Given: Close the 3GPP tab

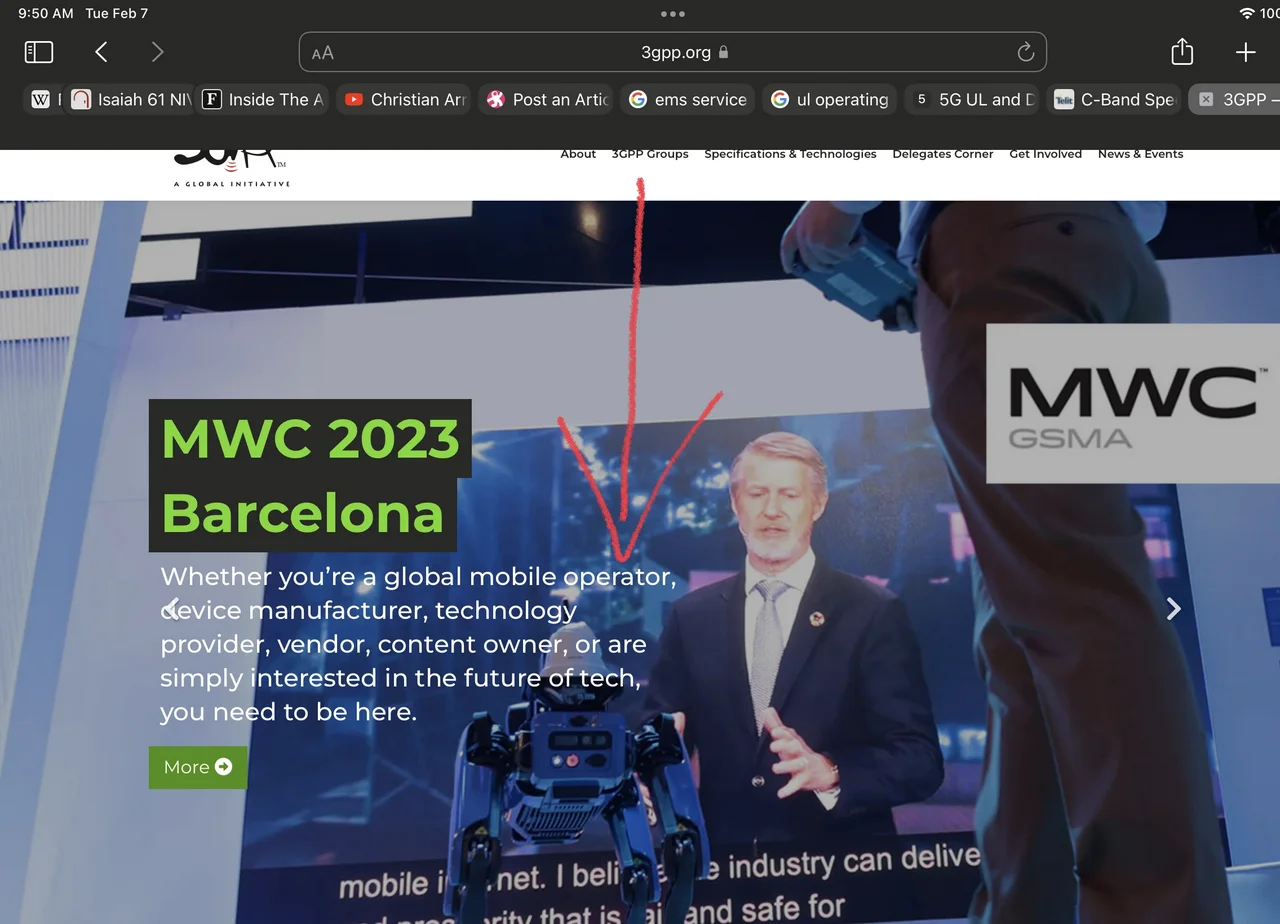Looking at the screenshot, I should coord(1206,99).
